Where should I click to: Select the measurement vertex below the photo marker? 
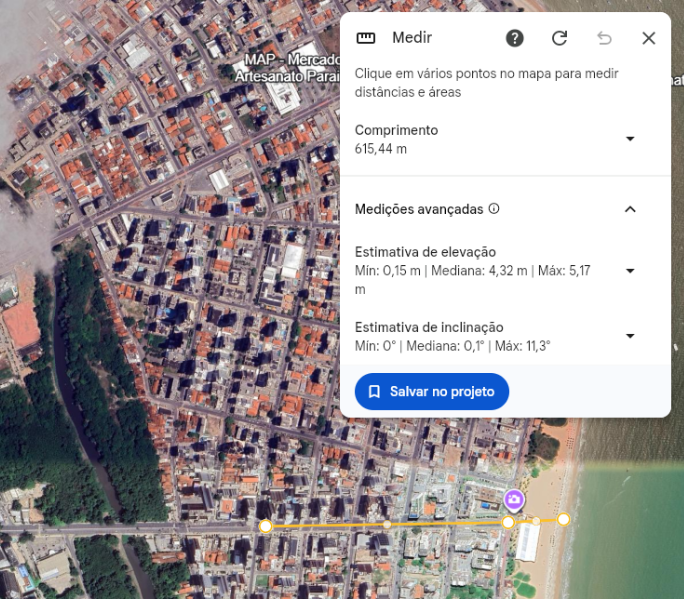508,522
